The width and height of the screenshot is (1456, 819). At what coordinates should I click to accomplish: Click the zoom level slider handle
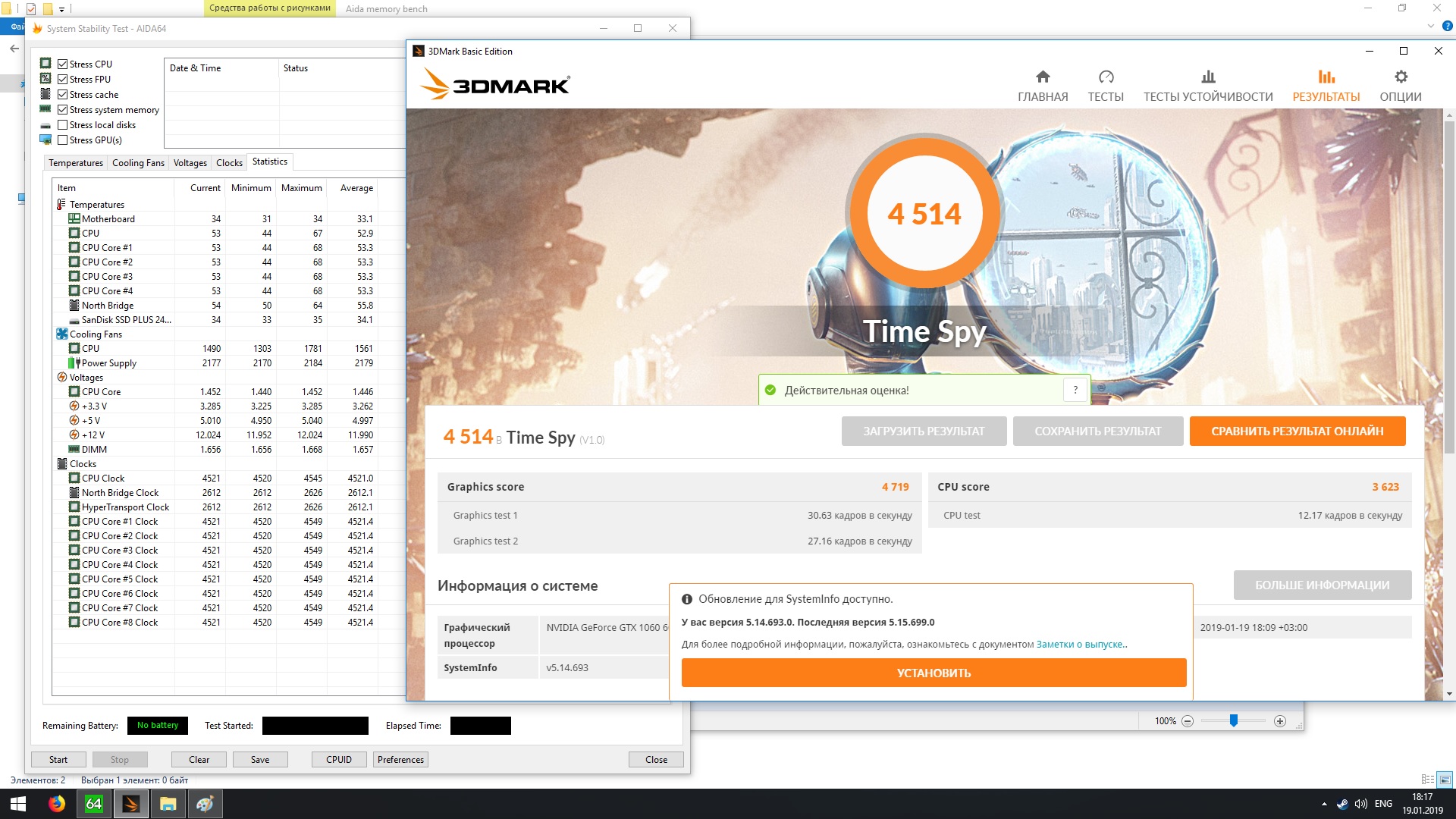point(1234,720)
